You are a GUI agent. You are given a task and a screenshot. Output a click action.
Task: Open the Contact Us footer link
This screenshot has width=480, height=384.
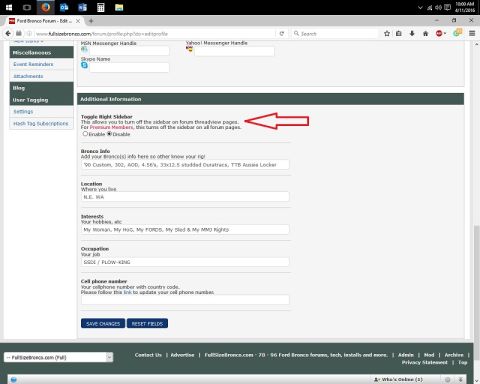pos(148,355)
